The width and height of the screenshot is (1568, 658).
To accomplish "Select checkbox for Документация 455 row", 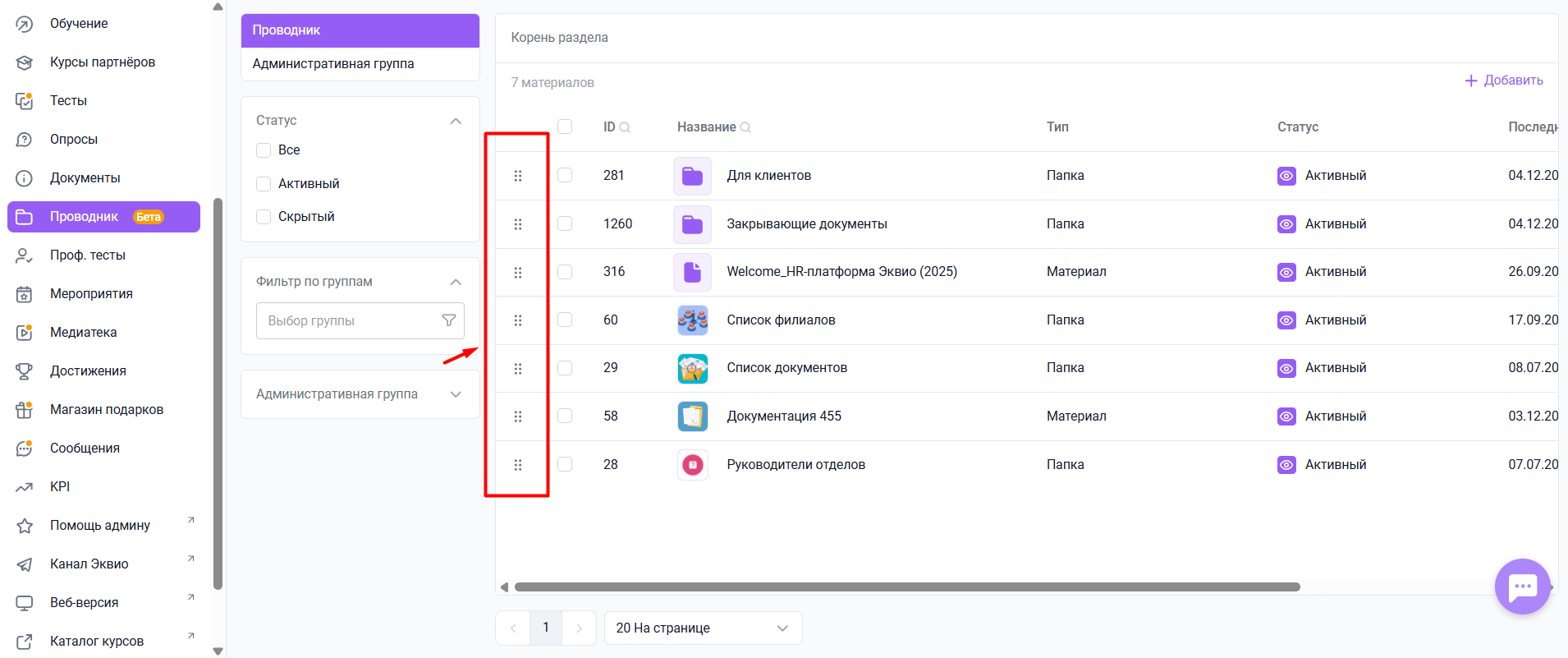I will click(565, 416).
